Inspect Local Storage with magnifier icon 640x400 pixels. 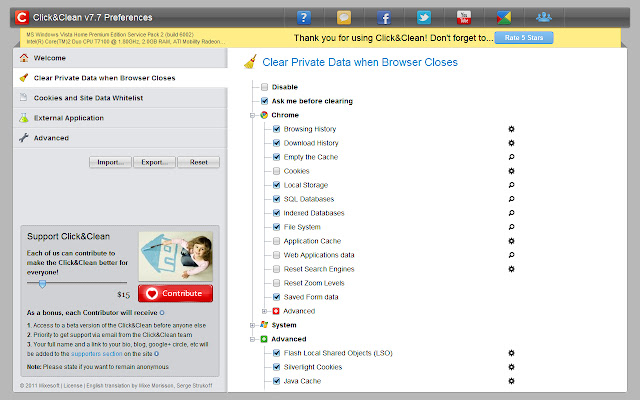[x=511, y=185]
